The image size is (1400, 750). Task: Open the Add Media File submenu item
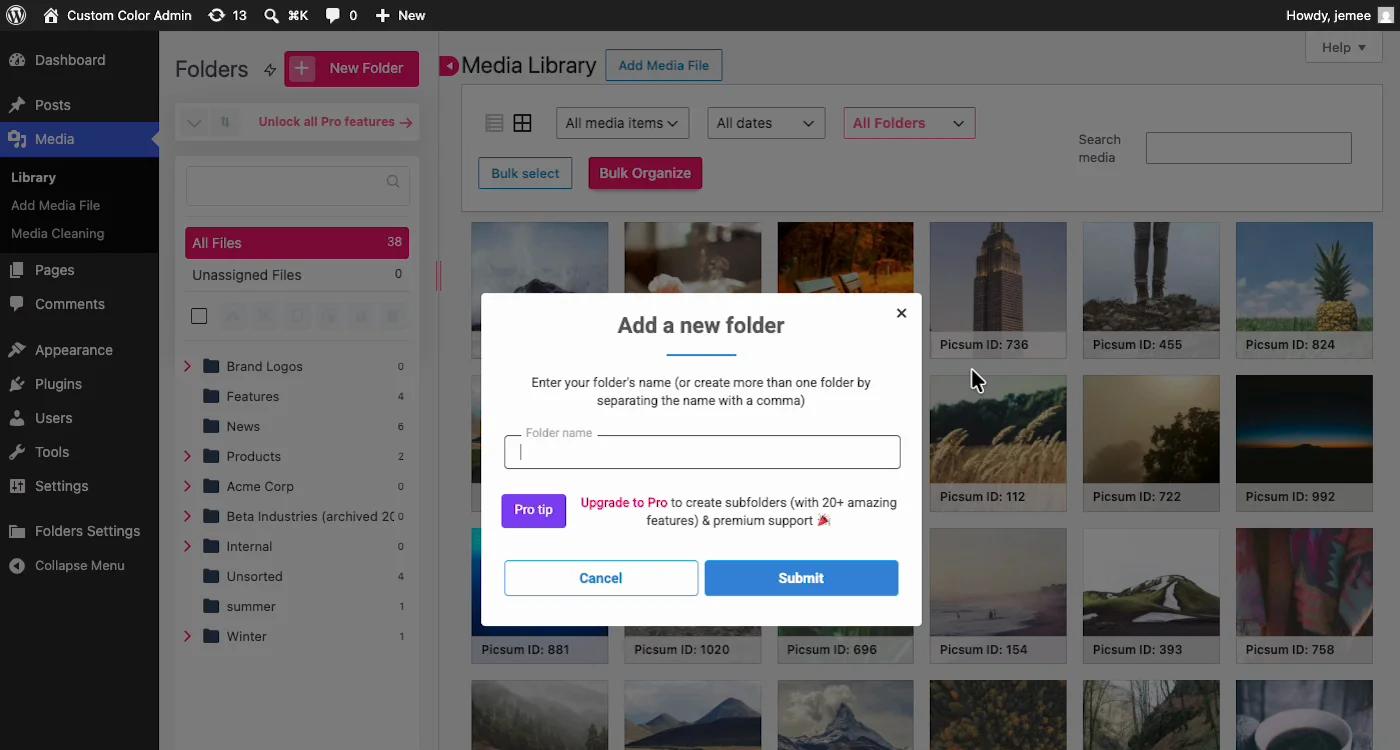(x=55, y=205)
